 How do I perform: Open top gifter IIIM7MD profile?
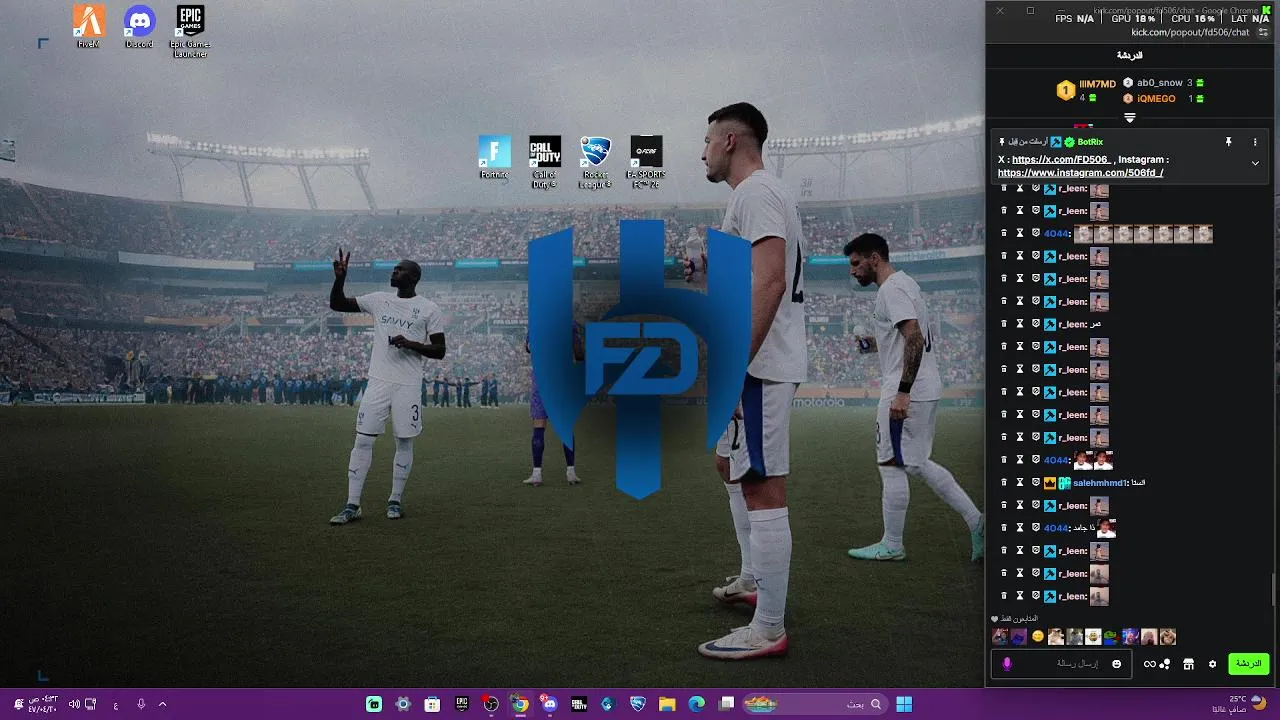point(1097,84)
